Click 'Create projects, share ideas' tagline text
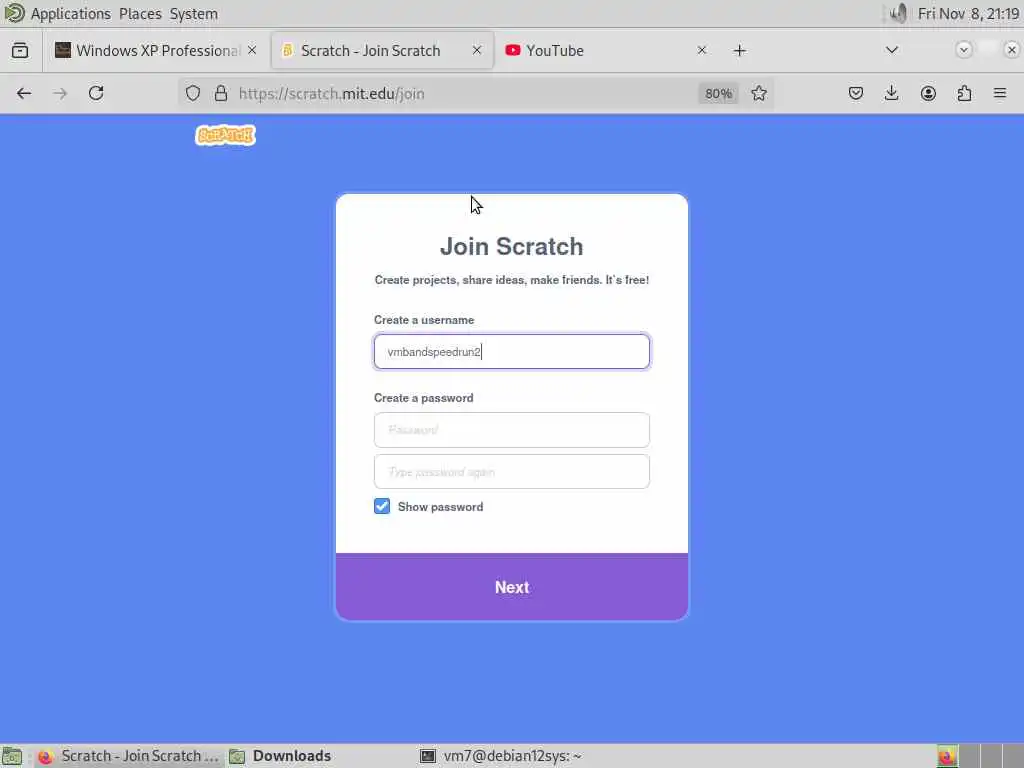 [511, 280]
